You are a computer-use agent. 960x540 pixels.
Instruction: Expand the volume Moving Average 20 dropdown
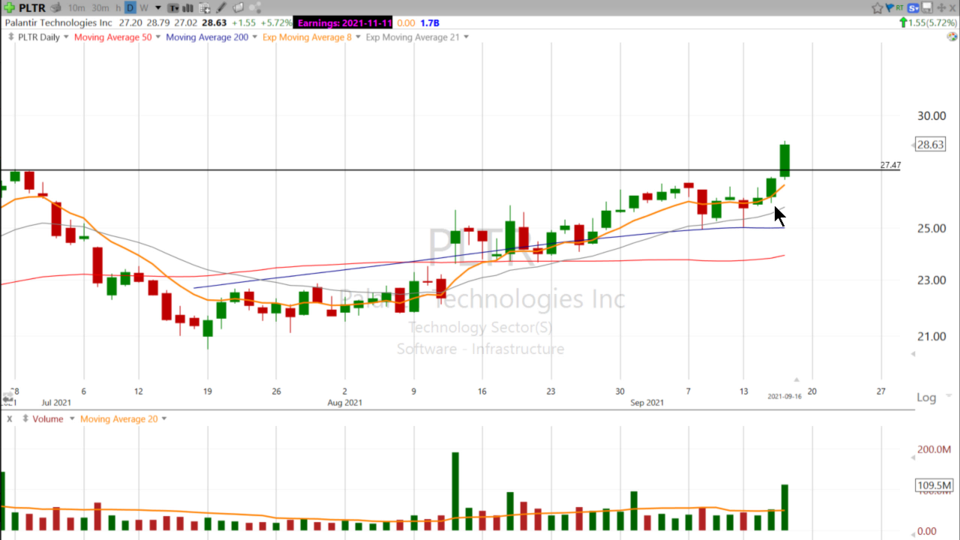tap(164, 419)
